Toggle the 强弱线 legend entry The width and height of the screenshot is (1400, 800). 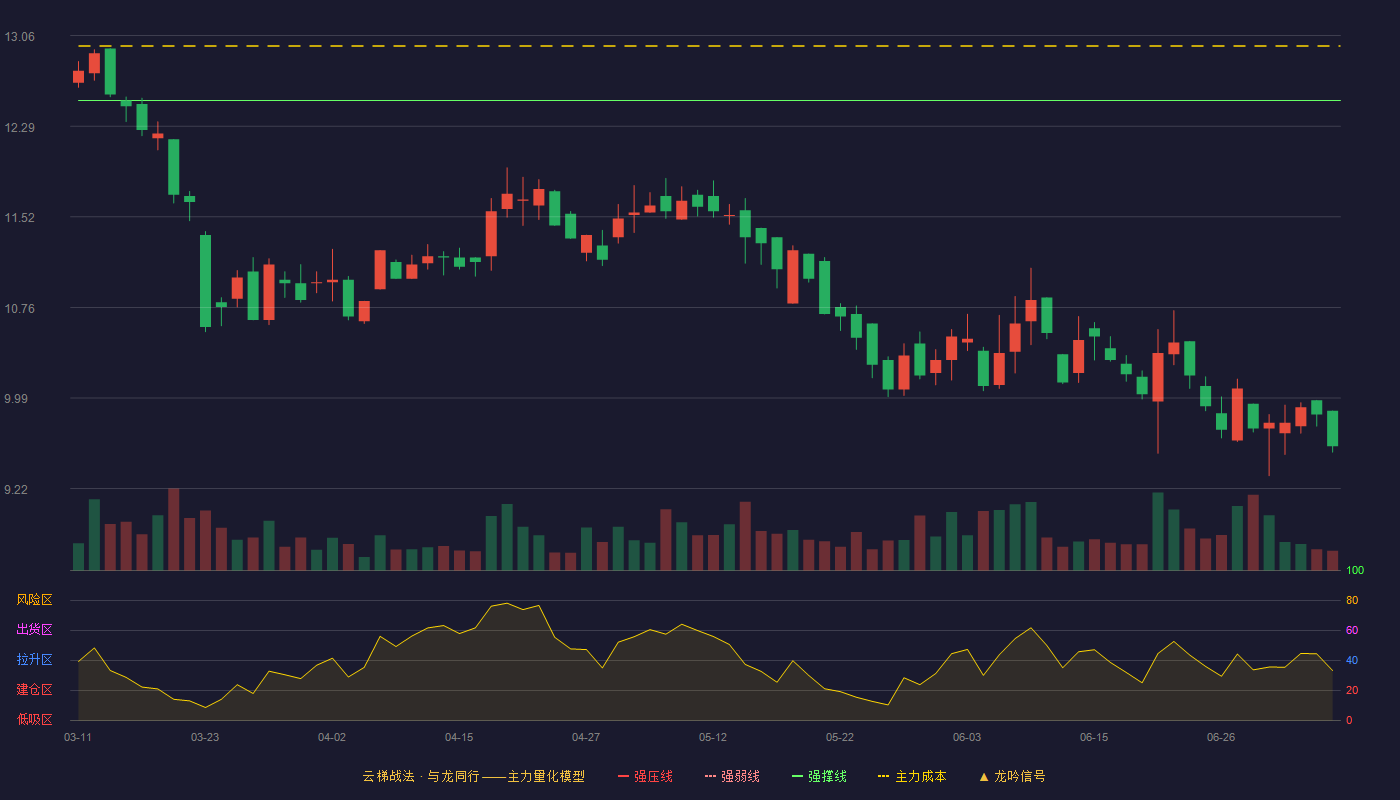[x=732, y=776]
